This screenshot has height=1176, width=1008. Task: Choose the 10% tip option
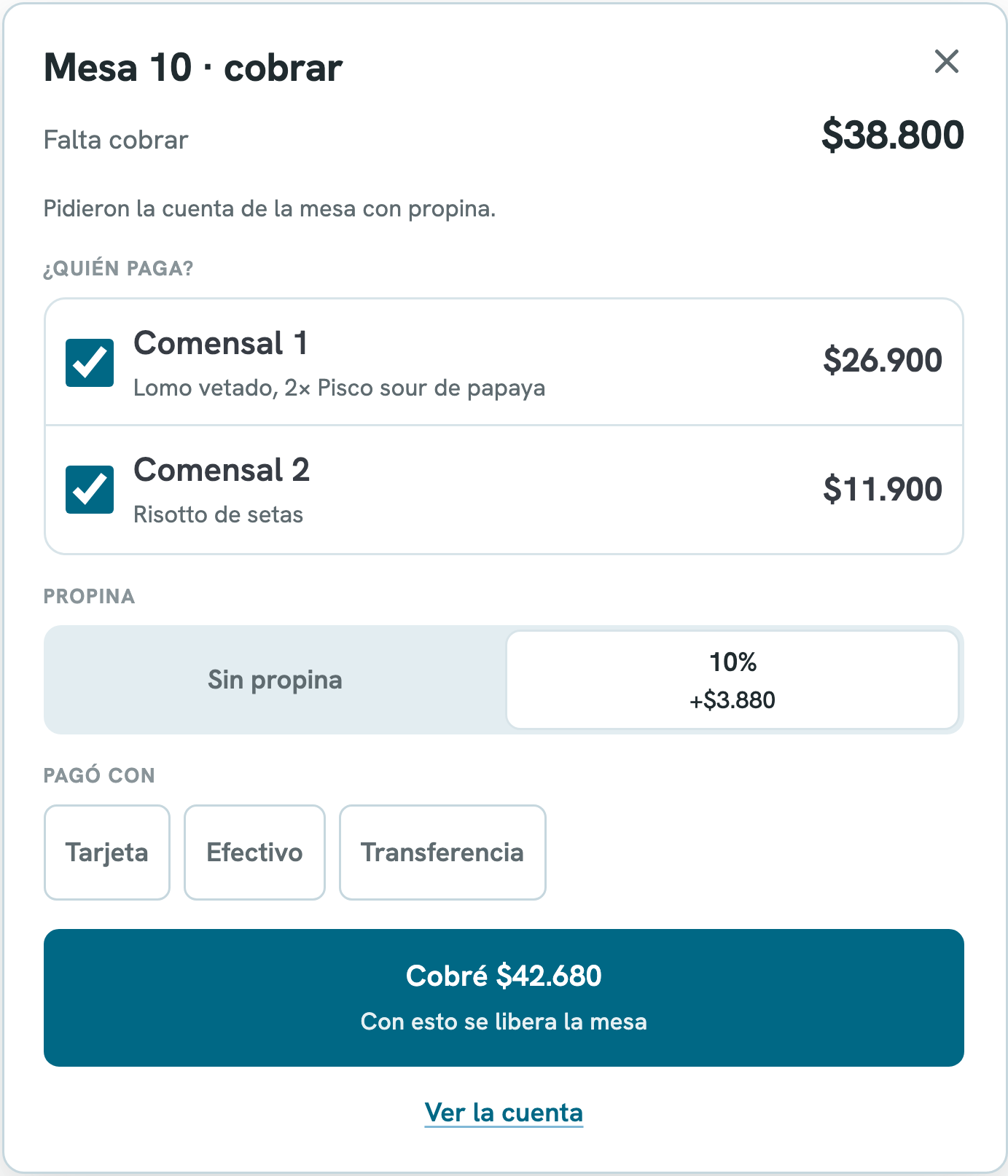tap(732, 680)
